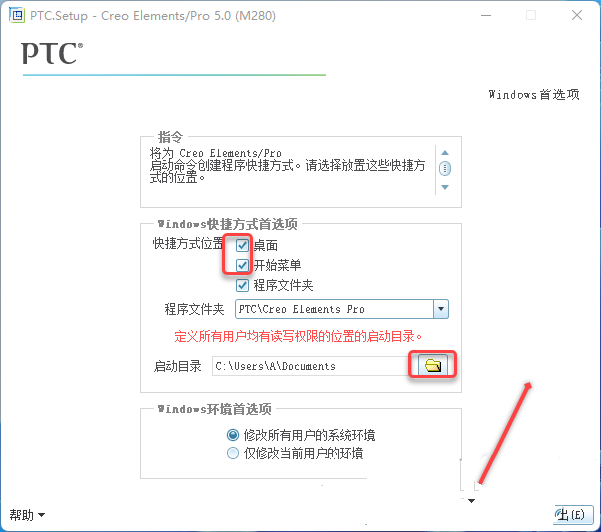Click the scroll down arrow in 指令 box
The height and width of the screenshot is (532, 601).
[x=445, y=187]
